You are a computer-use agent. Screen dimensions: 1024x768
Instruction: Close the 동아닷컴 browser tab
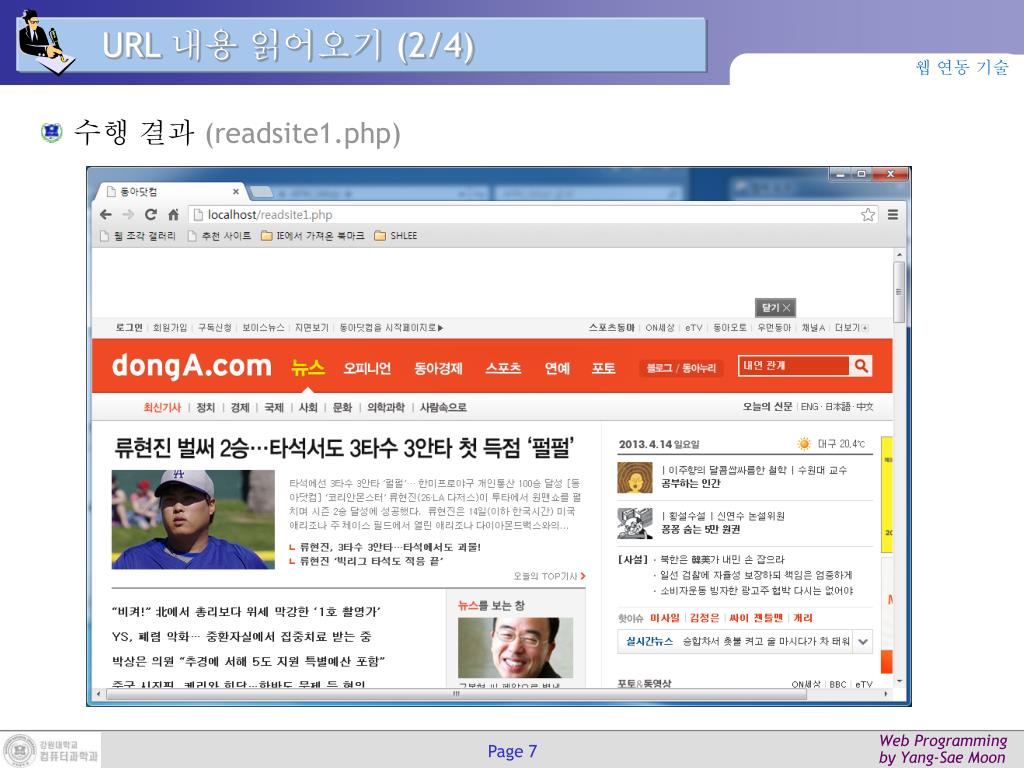click(236, 191)
